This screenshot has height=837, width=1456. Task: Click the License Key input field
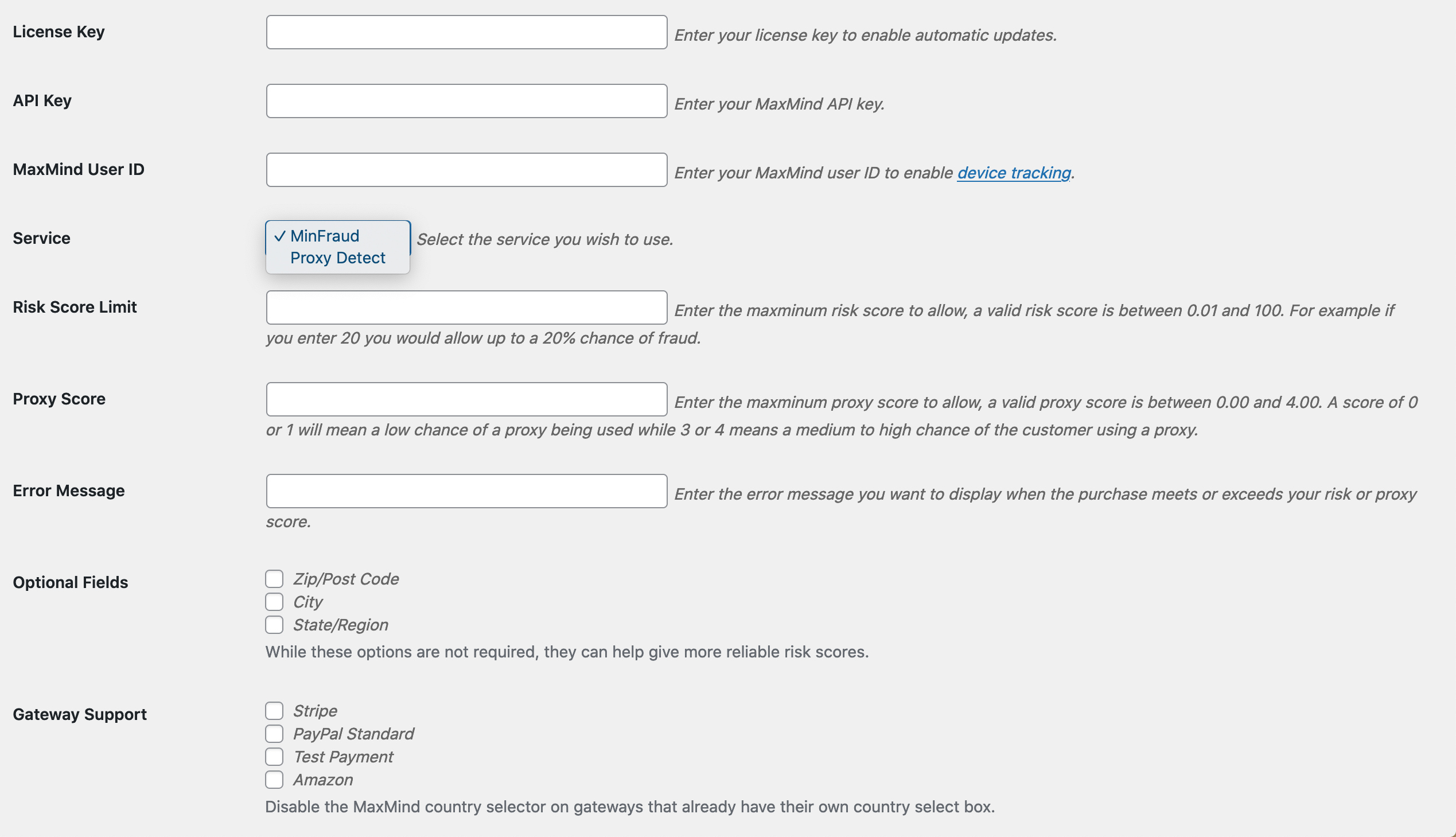pyautogui.click(x=466, y=32)
